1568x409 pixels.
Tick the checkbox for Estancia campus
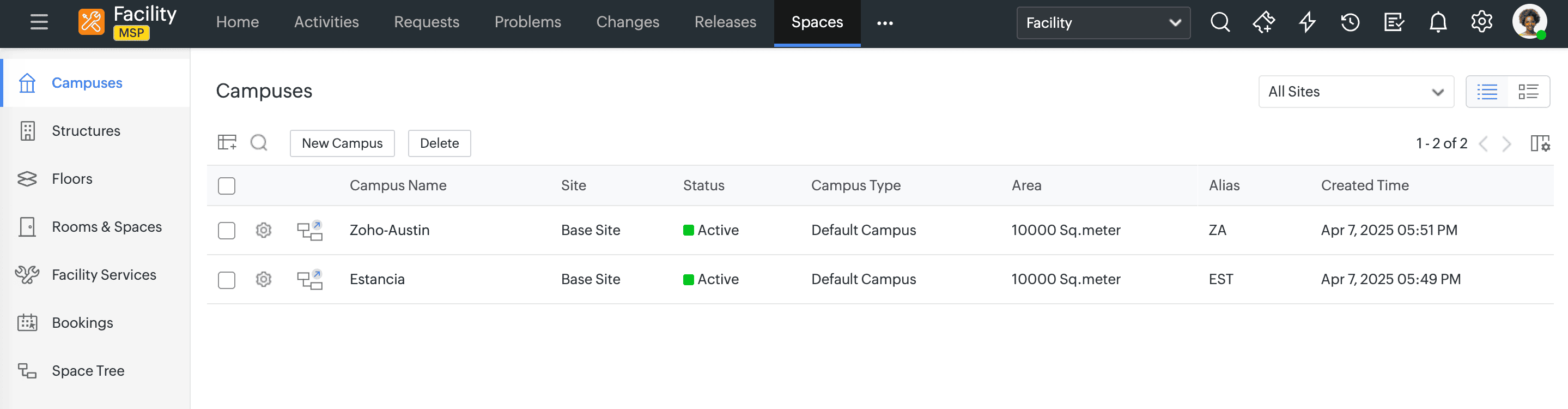[x=227, y=280]
